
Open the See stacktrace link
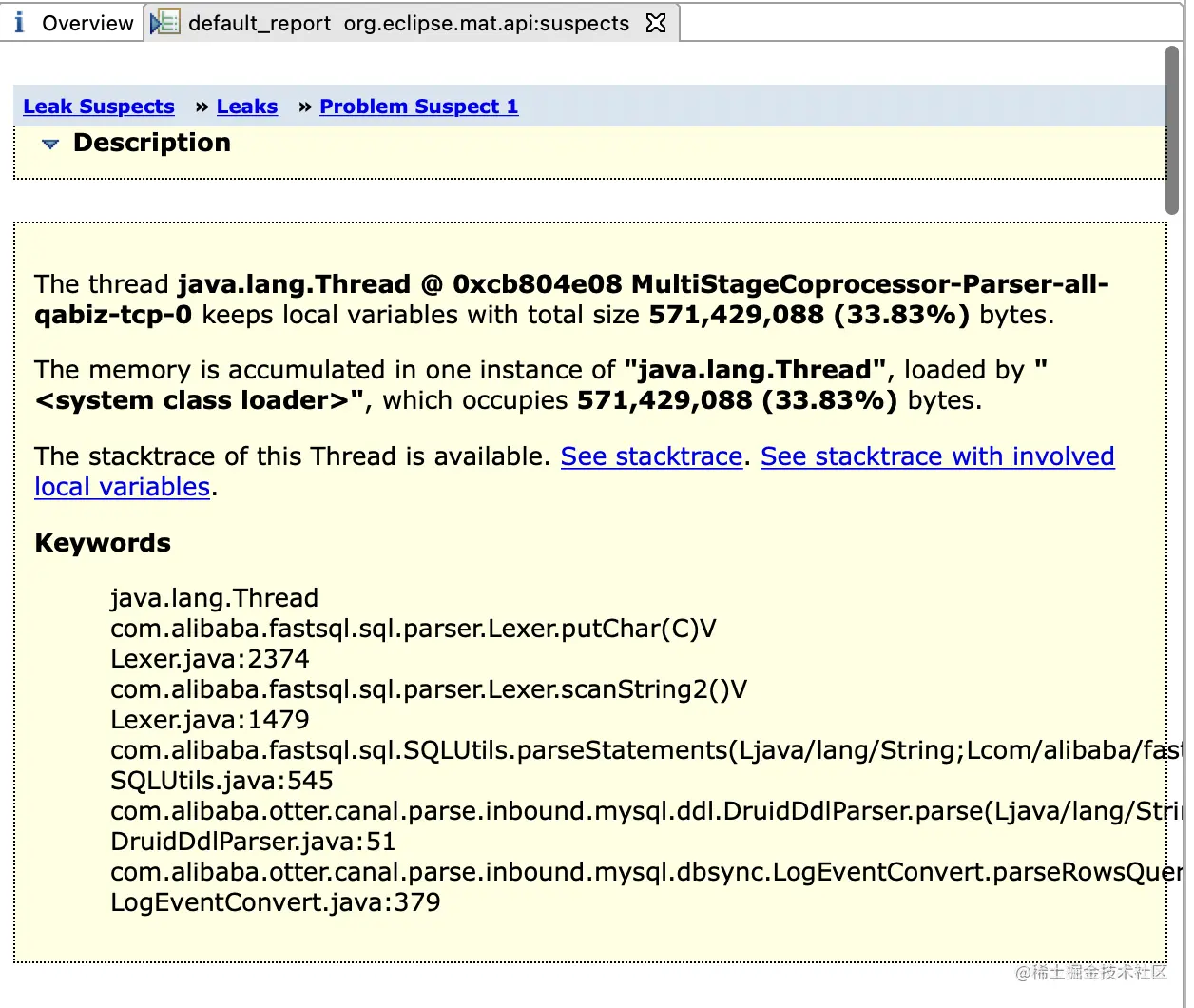pos(651,456)
